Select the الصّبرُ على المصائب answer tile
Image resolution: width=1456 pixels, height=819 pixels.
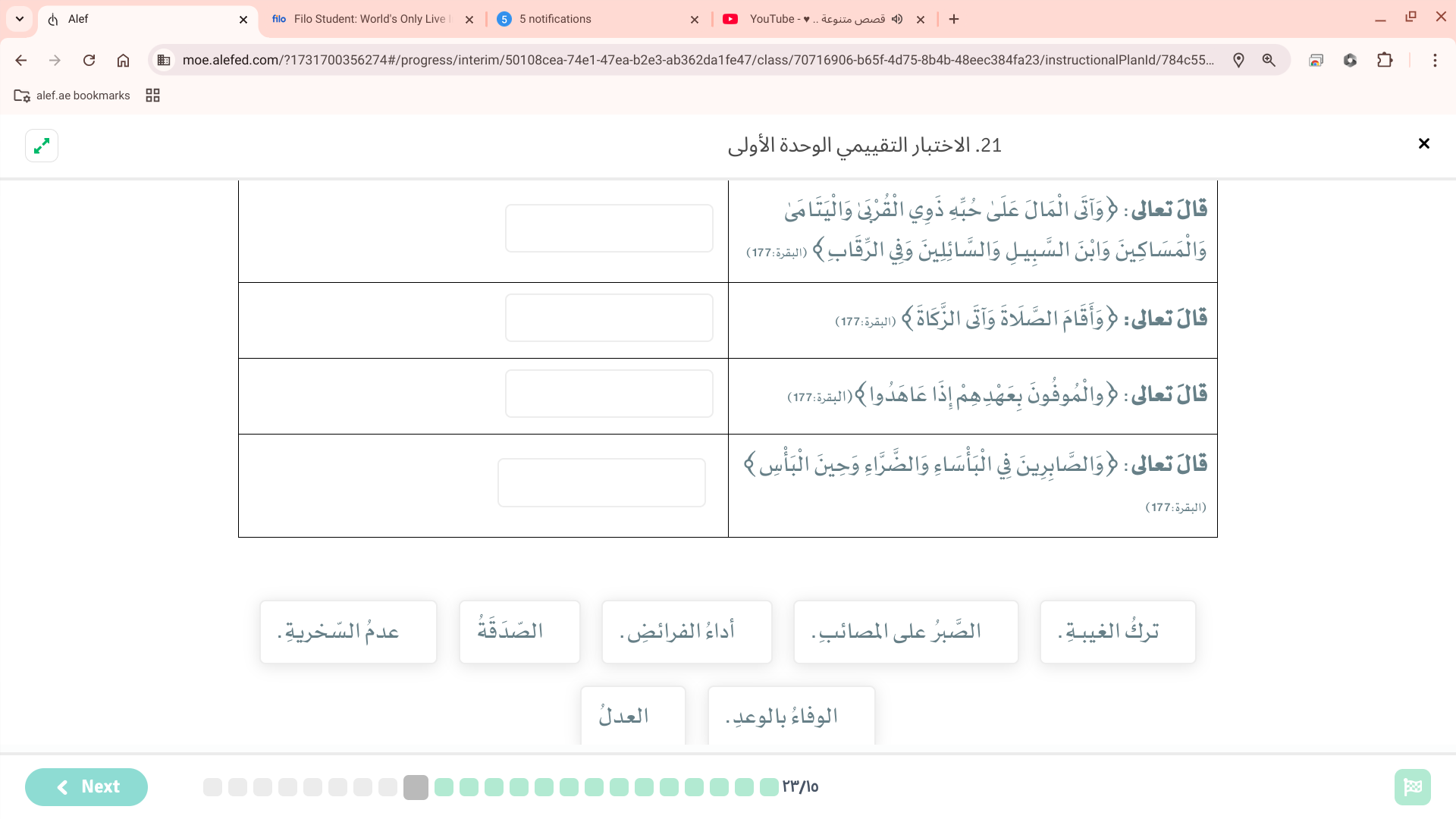click(x=905, y=632)
